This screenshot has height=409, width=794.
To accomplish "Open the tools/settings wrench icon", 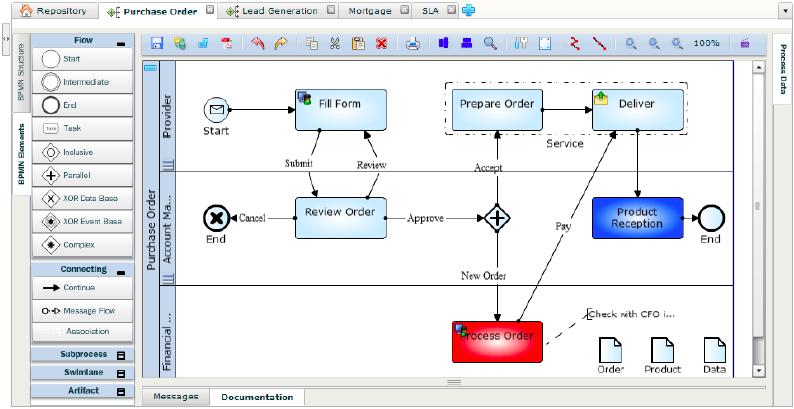I will pos(521,44).
